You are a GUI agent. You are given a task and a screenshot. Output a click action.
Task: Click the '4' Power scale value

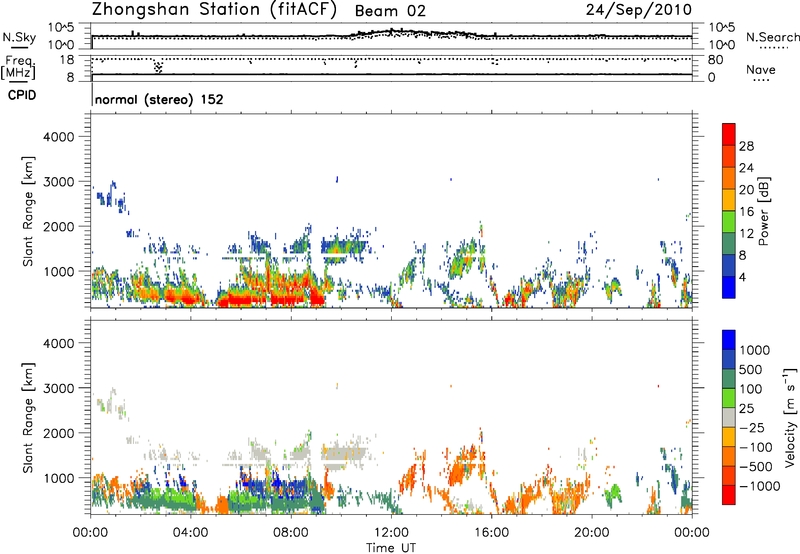click(742, 277)
